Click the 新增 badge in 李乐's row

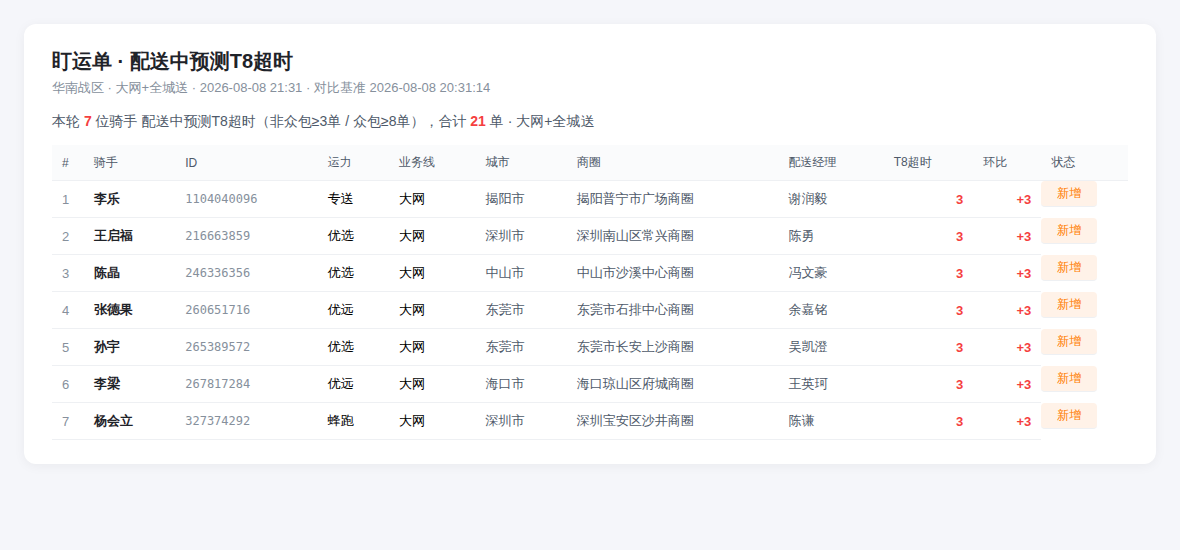point(1069,193)
